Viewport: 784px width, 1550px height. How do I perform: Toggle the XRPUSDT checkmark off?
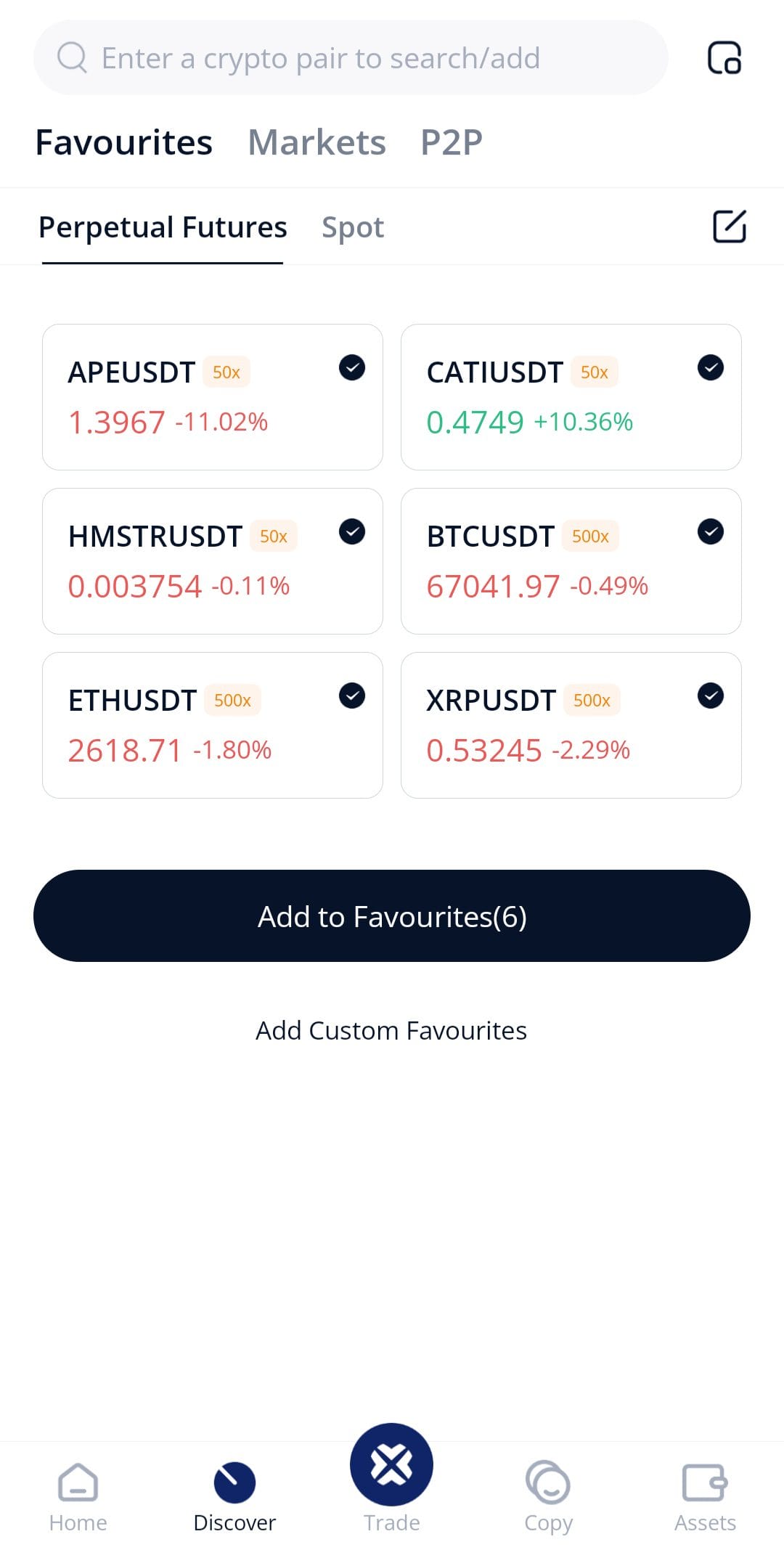pyautogui.click(x=711, y=696)
